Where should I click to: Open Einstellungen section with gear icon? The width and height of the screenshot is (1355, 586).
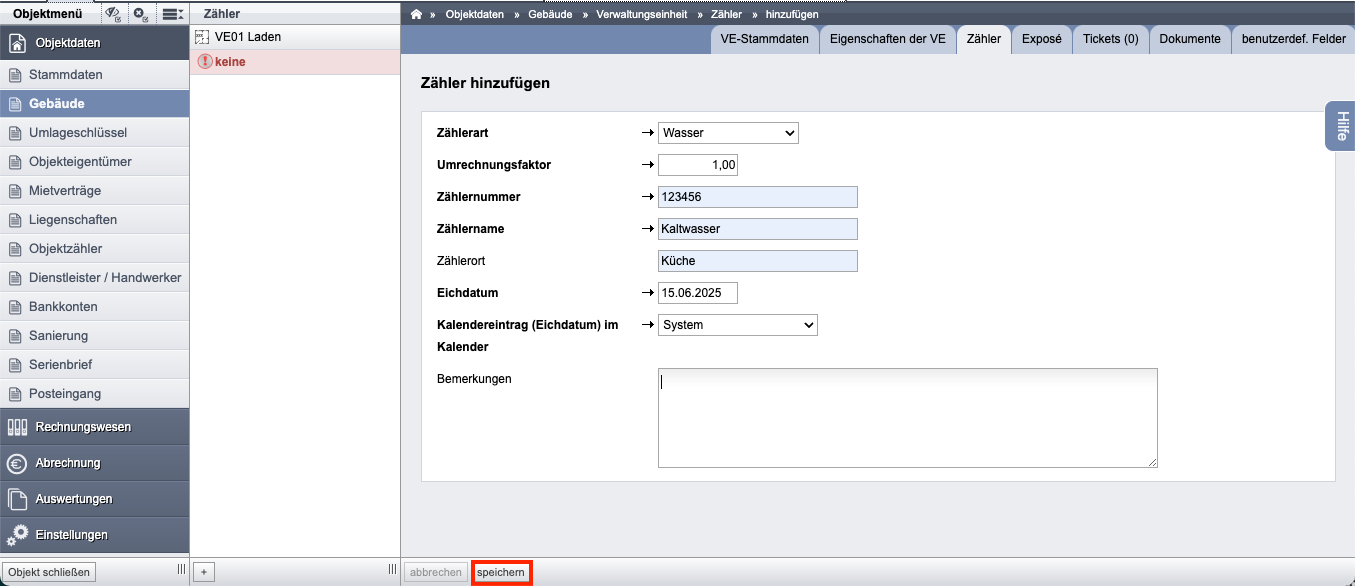pos(94,535)
